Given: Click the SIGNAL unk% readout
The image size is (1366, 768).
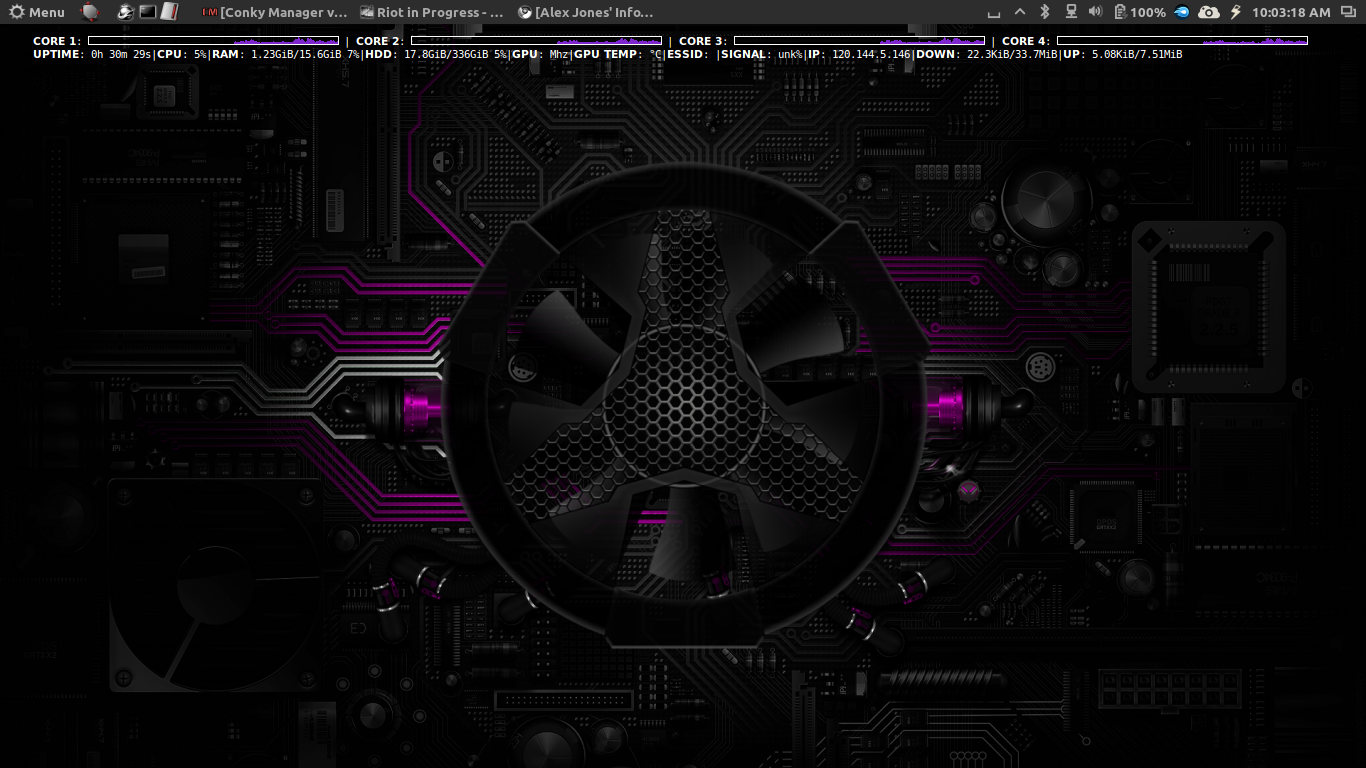Looking at the screenshot, I should pyautogui.click(x=762, y=54).
